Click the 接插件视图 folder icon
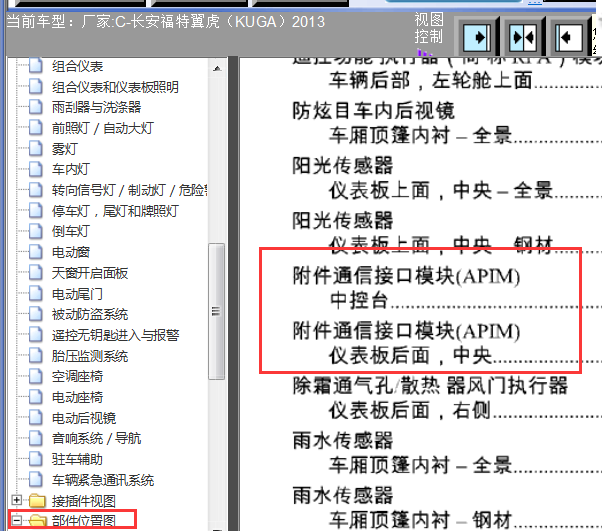Screen dimensions: 602x531 click(x=37, y=501)
